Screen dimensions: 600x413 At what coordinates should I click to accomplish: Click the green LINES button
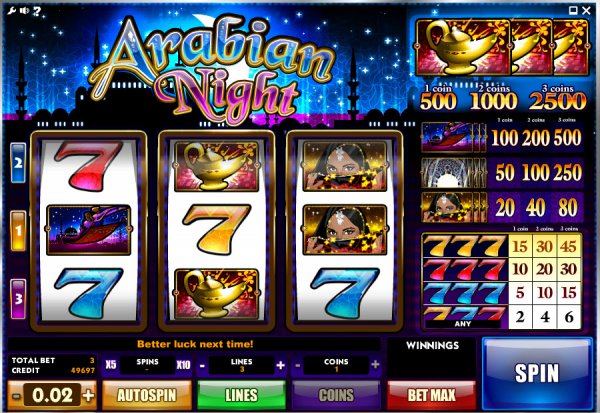coord(241,395)
